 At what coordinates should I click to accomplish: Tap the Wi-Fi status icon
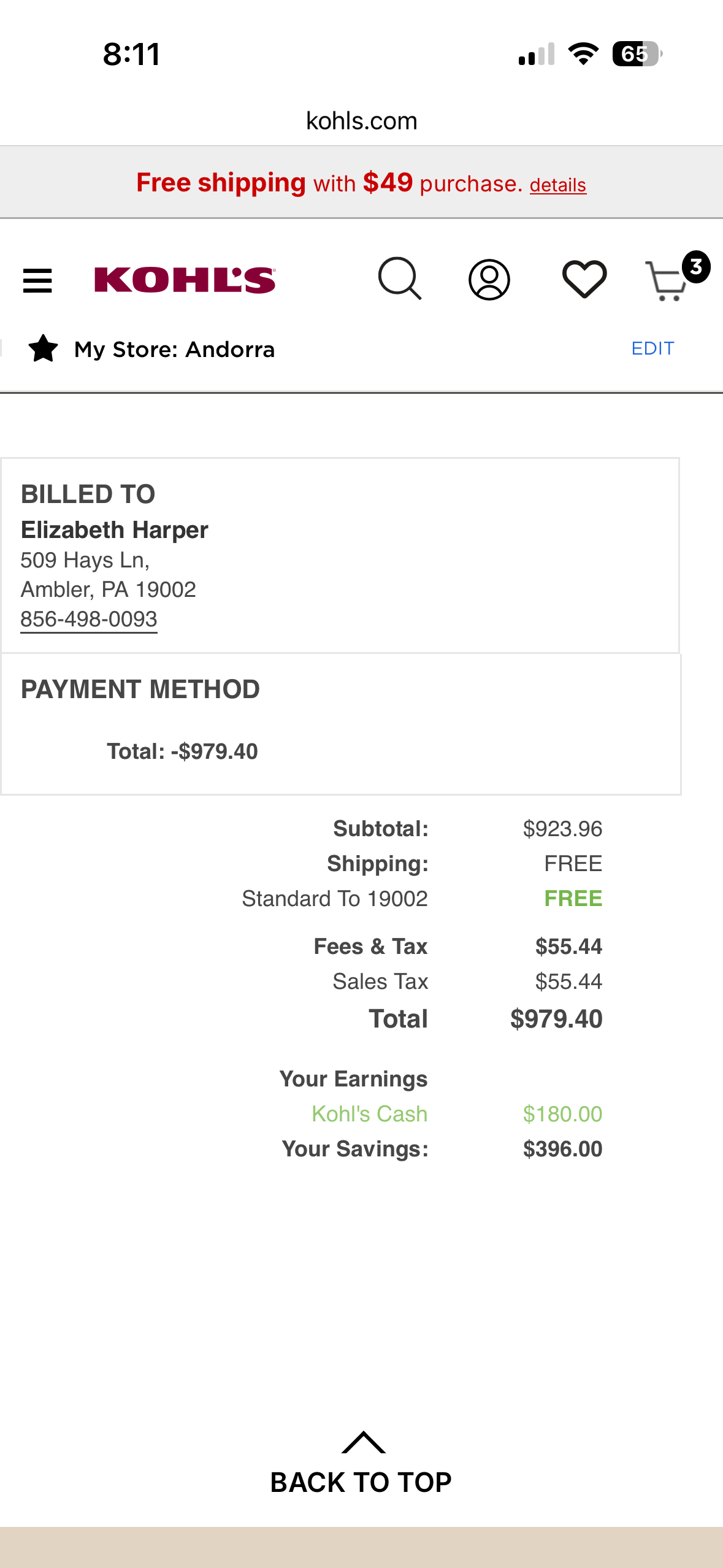pos(583,54)
